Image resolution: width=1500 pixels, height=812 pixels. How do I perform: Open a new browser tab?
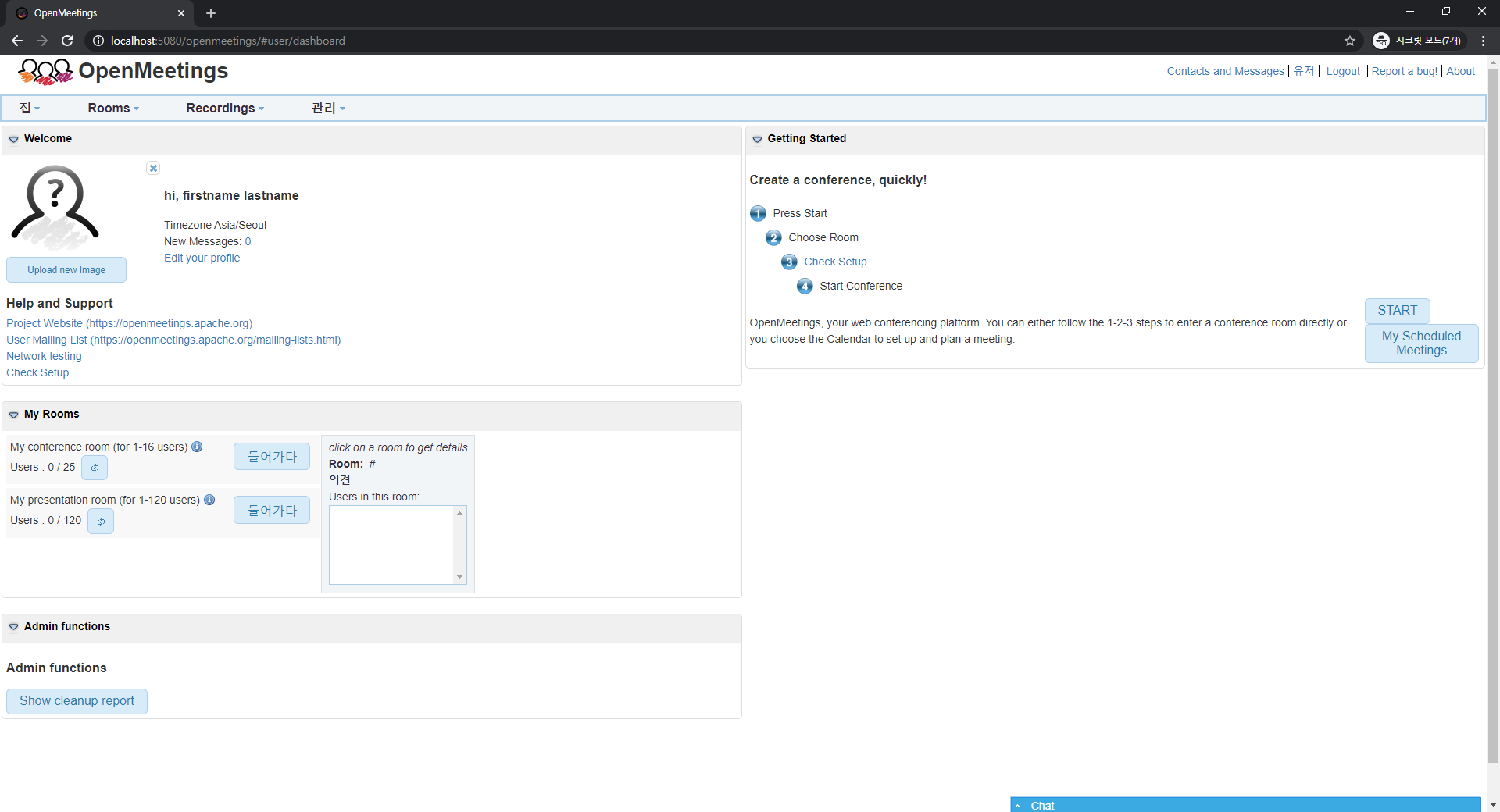(x=211, y=13)
